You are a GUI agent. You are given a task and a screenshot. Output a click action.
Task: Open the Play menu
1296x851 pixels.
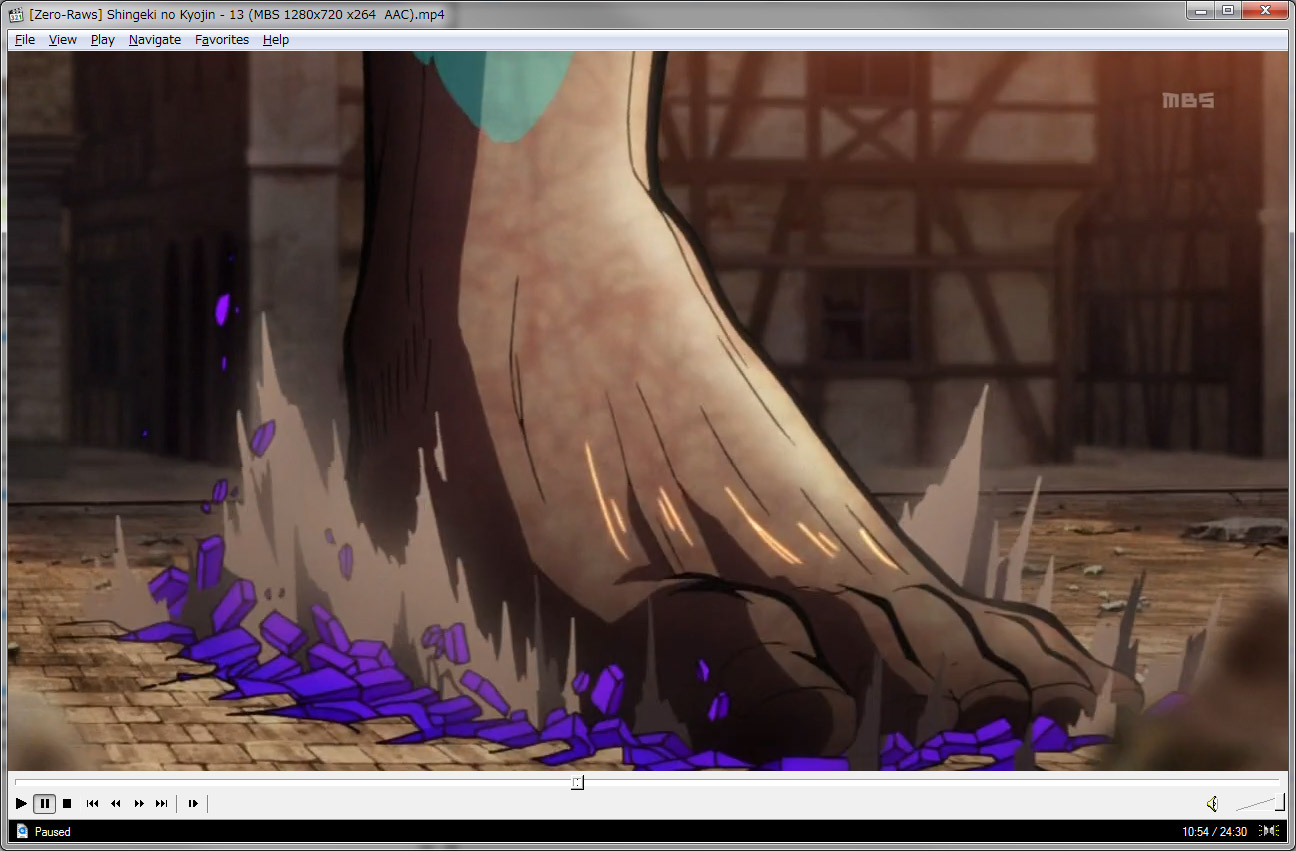(x=103, y=40)
